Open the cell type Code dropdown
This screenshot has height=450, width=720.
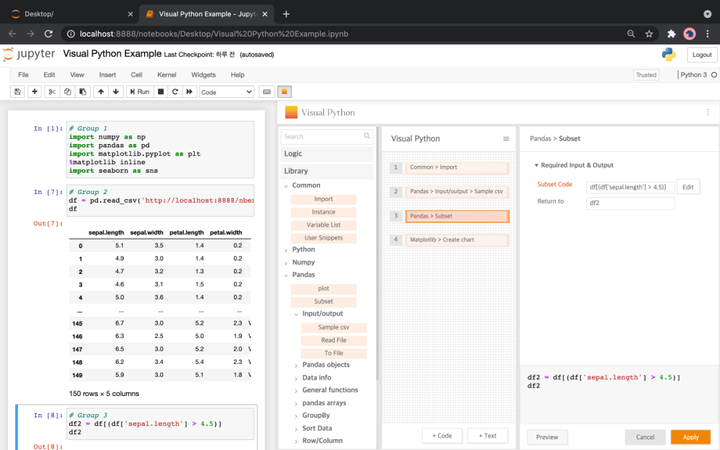click(x=226, y=92)
